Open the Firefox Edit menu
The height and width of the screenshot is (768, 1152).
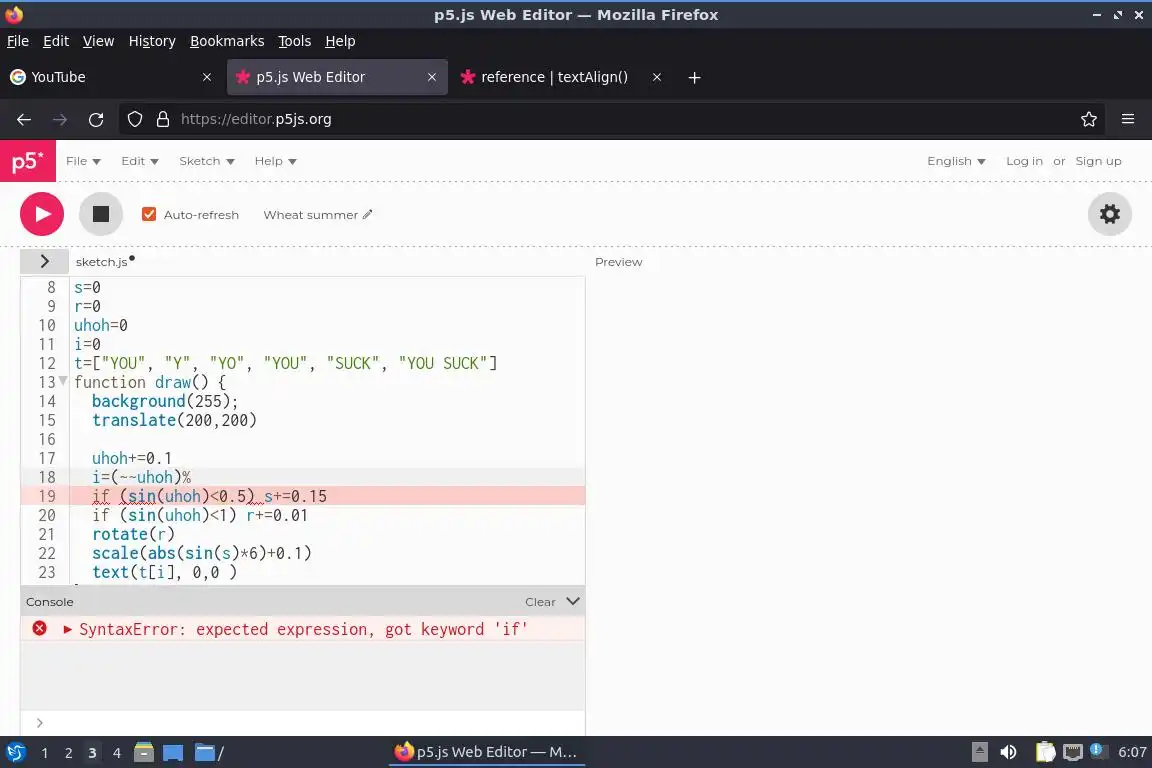pyautogui.click(x=56, y=41)
